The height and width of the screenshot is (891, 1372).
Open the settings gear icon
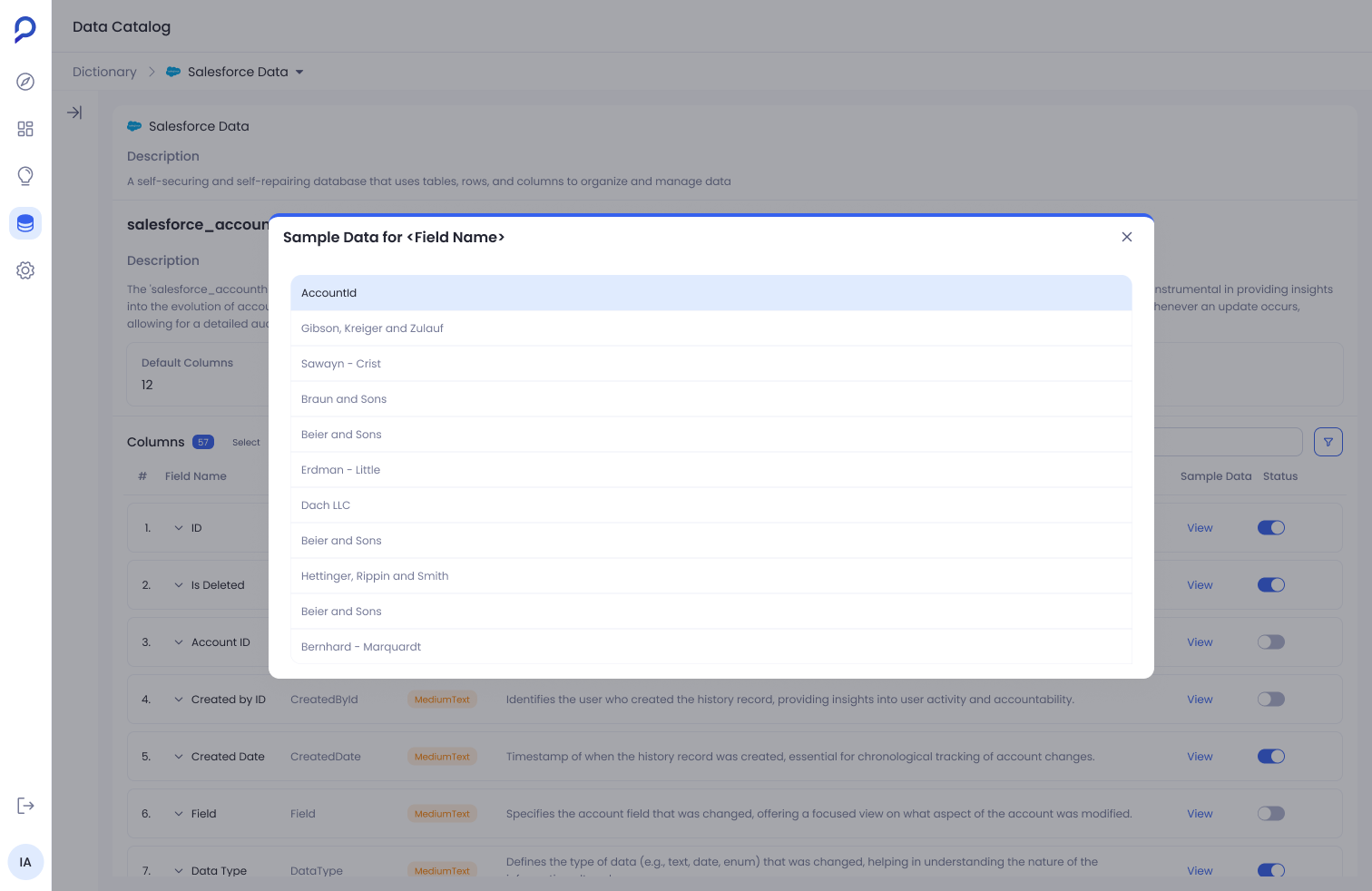coord(25,270)
